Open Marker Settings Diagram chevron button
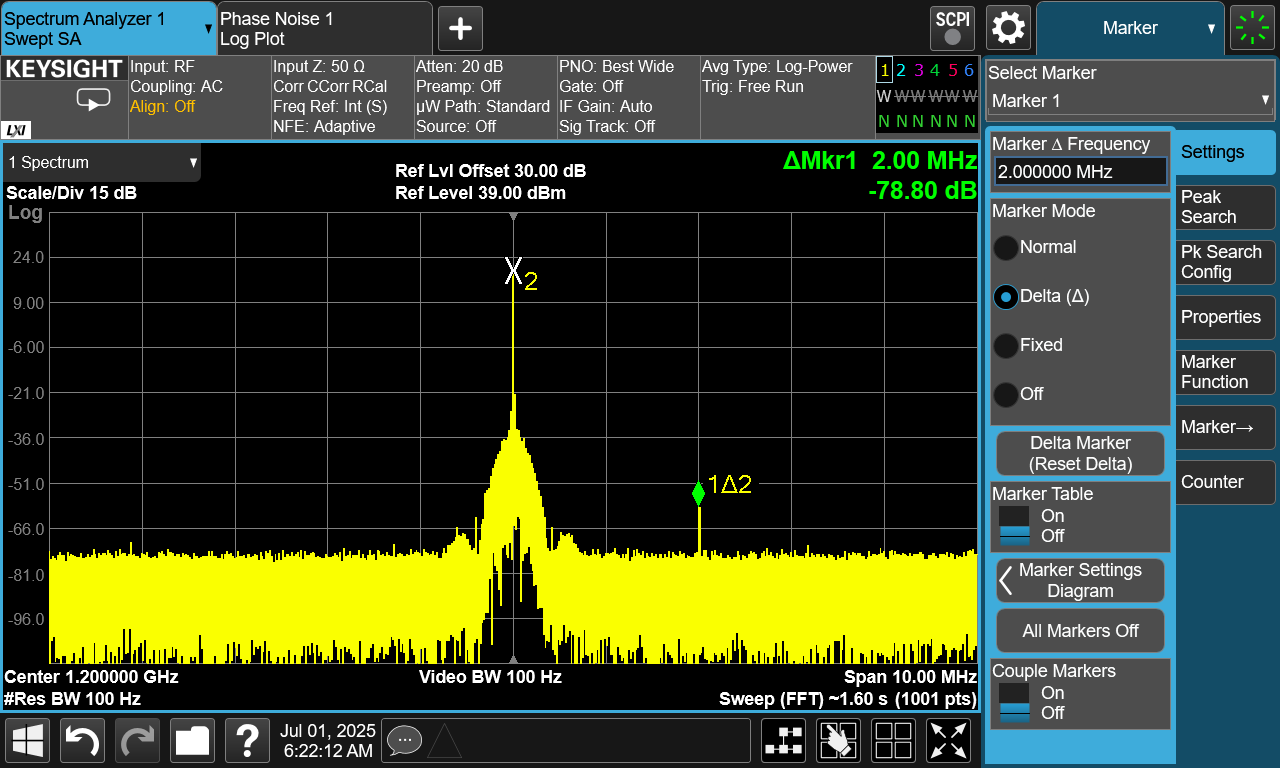This screenshot has width=1280, height=768. 1080,580
